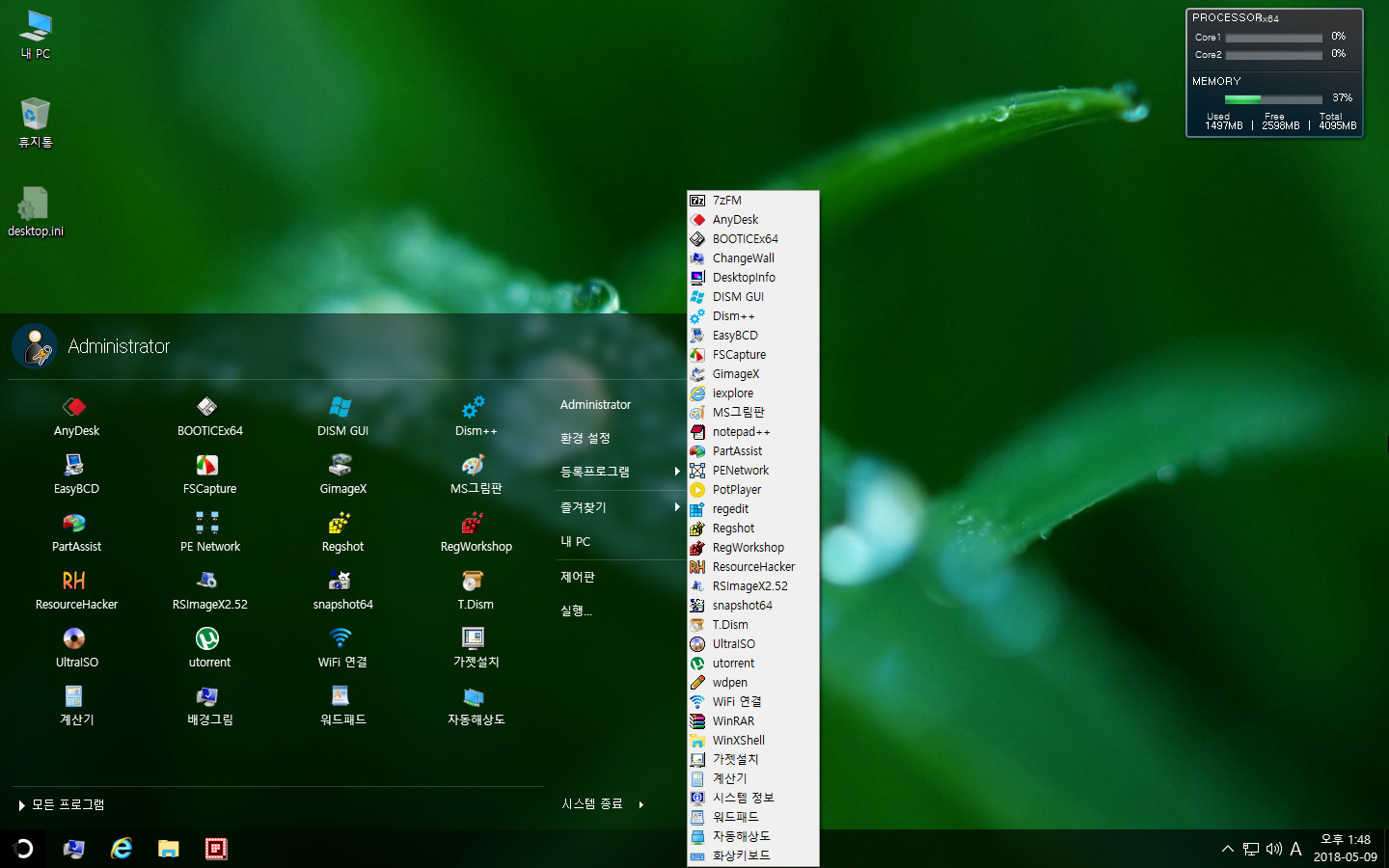Open PE Network start menu tile
Image resolution: width=1389 pixels, height=868 pixels.
[x=209, y=532]
